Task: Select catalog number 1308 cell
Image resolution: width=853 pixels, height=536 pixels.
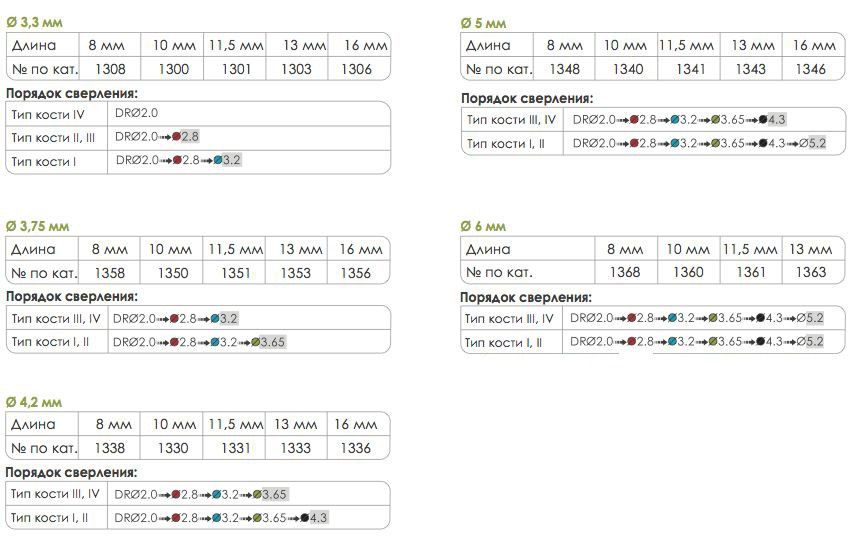Action: [110, 69]
